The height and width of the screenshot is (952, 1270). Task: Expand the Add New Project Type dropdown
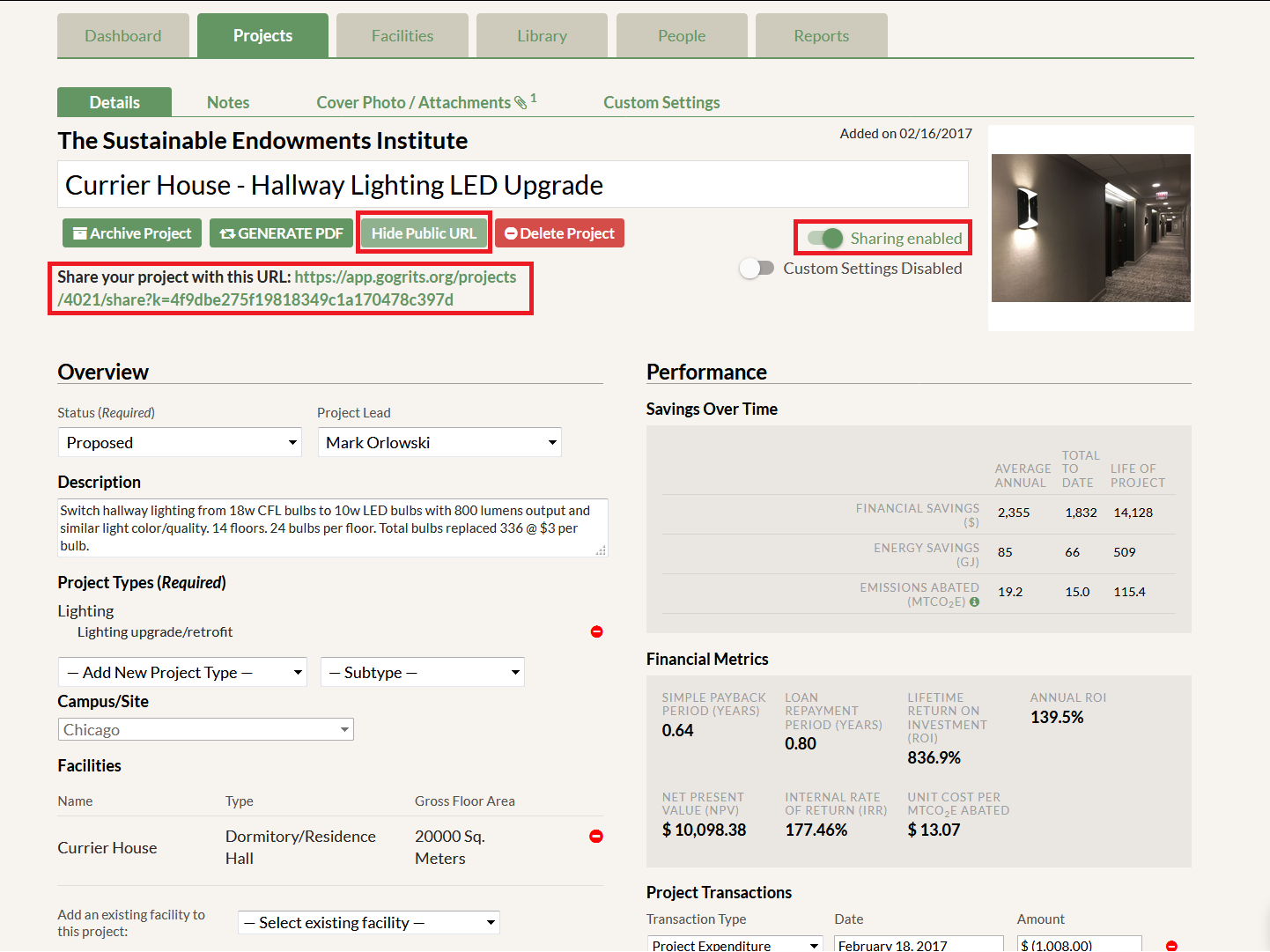[182, 672]
